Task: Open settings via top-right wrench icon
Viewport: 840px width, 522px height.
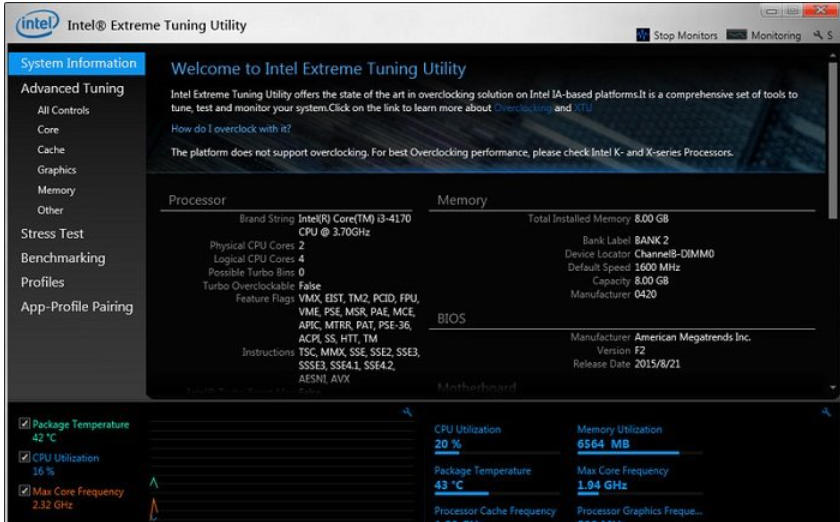Action: tap(819, 35)
